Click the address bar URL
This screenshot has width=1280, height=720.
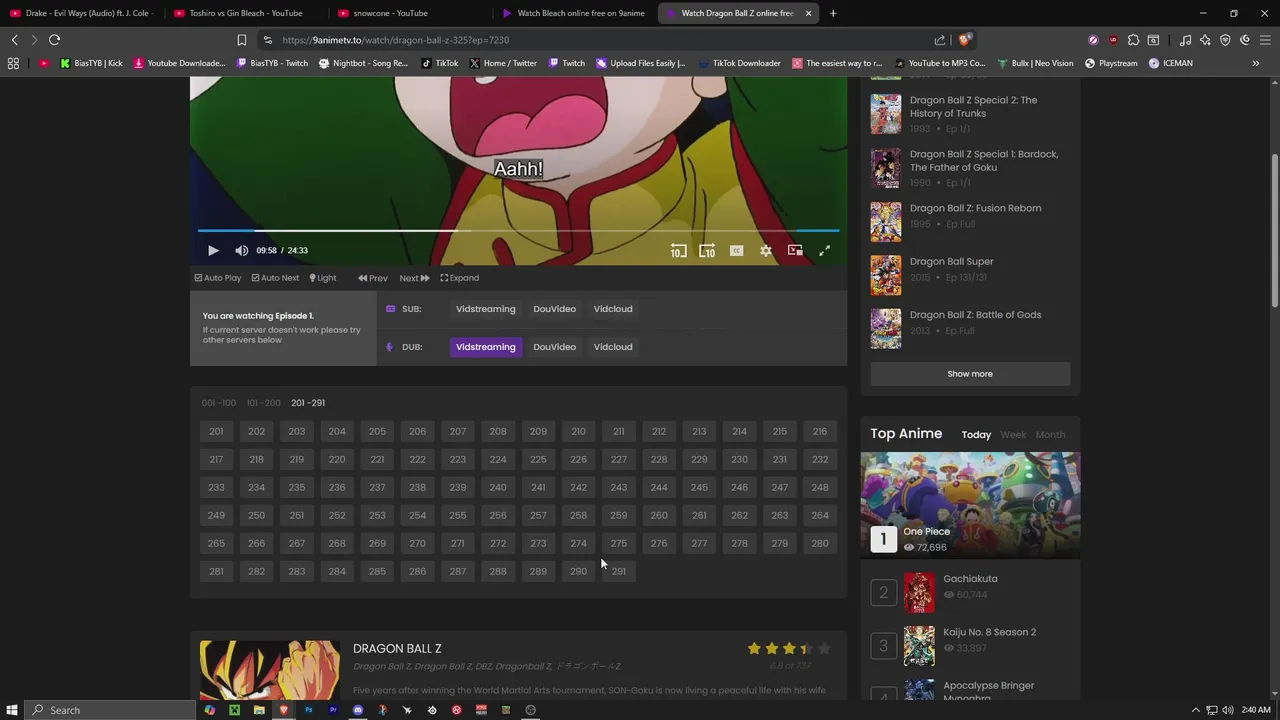coord(395,40)
